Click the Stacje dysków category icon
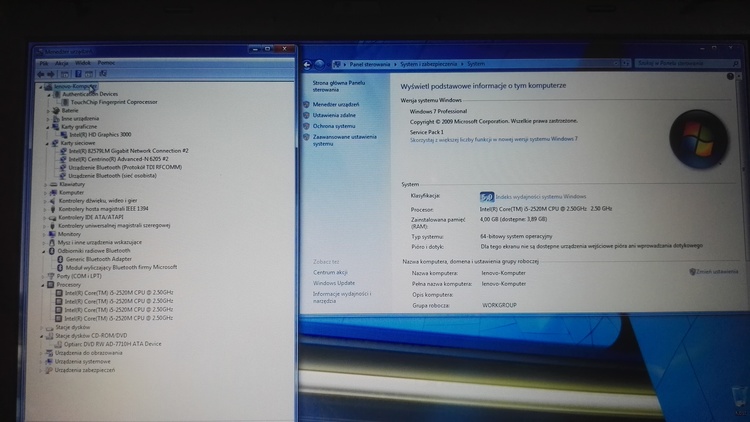Screen dimensions: 750x422 click(49, 328)
